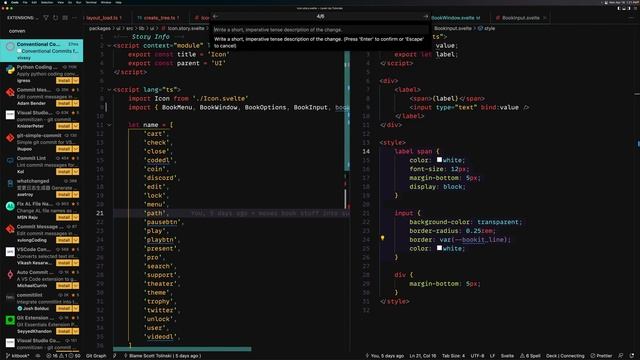Click the 'packages' breadcrumb
The width and height of the screenshot is (640, 360).
tap(100, 29)
